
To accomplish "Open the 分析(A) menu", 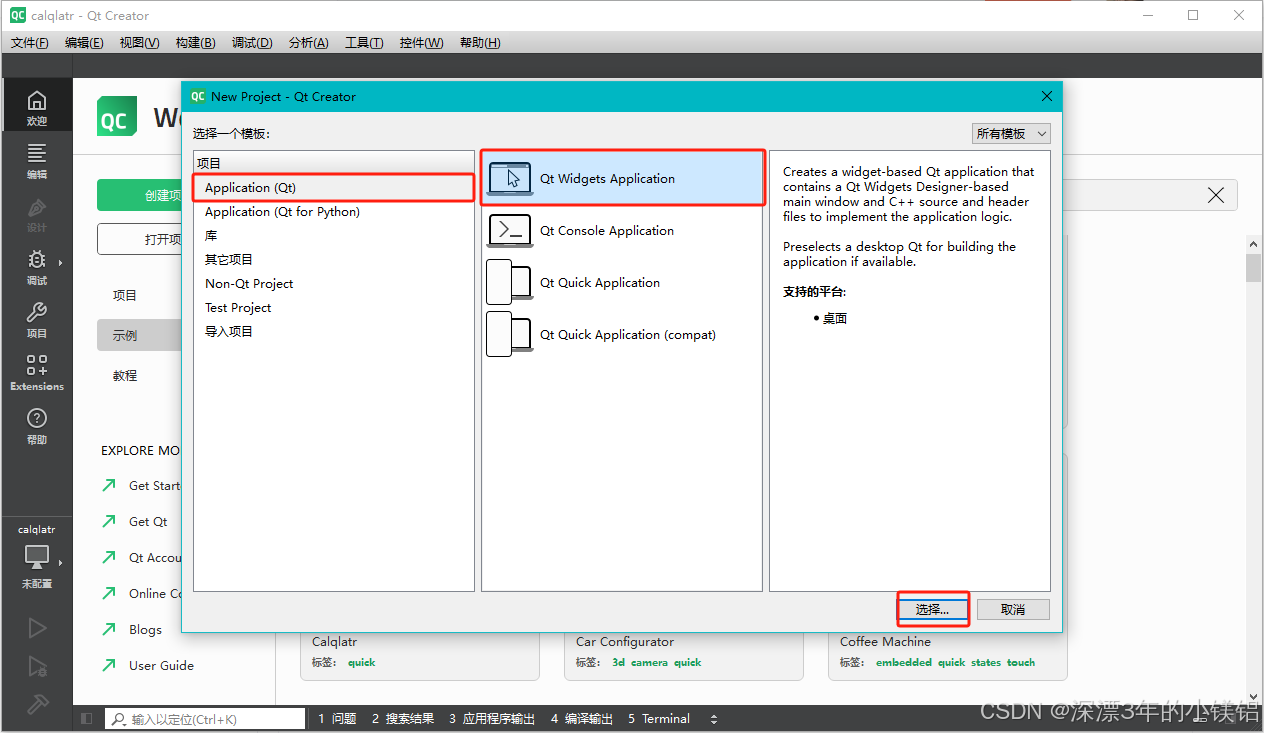I will [309, 42].
